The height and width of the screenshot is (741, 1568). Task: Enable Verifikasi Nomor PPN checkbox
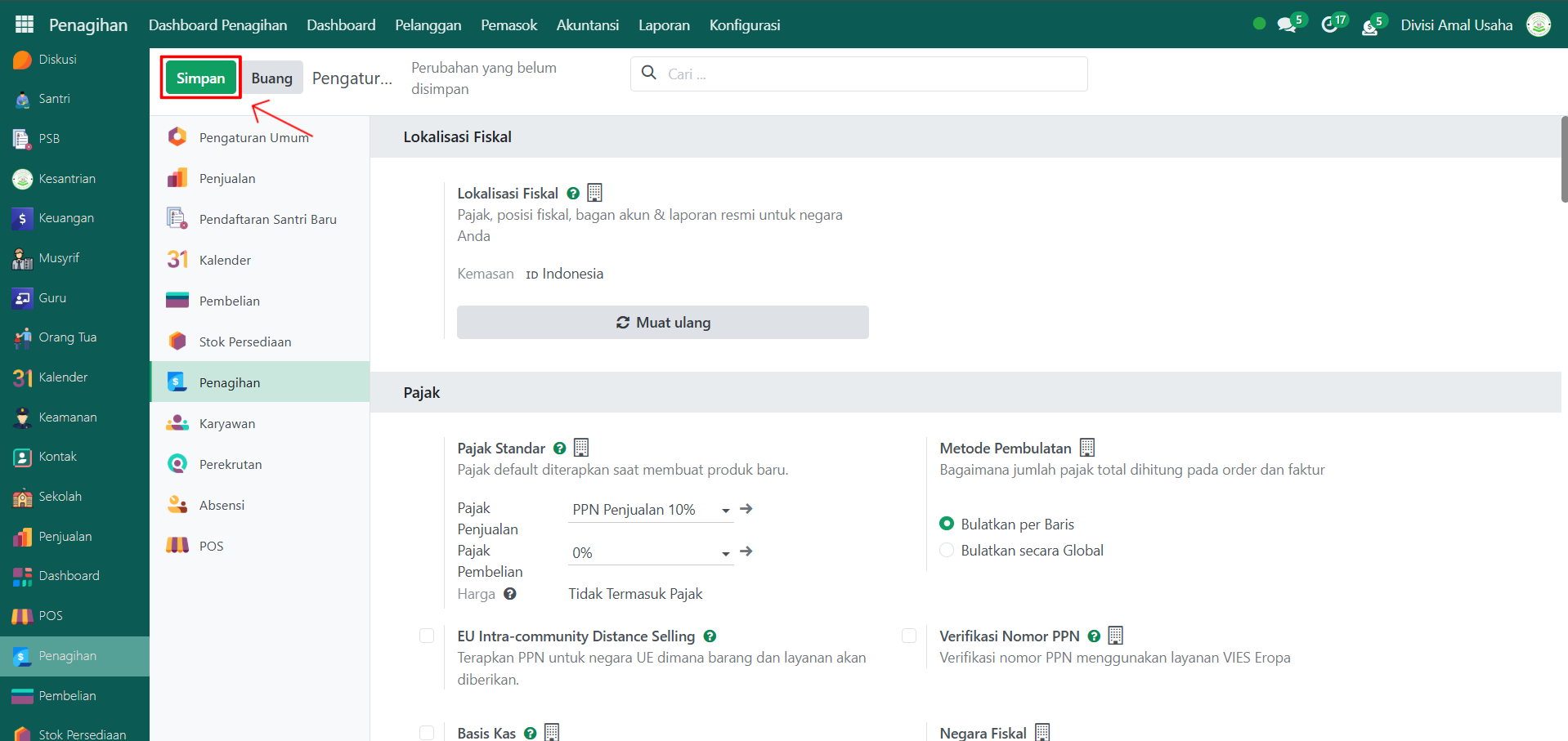pos(909,636)
